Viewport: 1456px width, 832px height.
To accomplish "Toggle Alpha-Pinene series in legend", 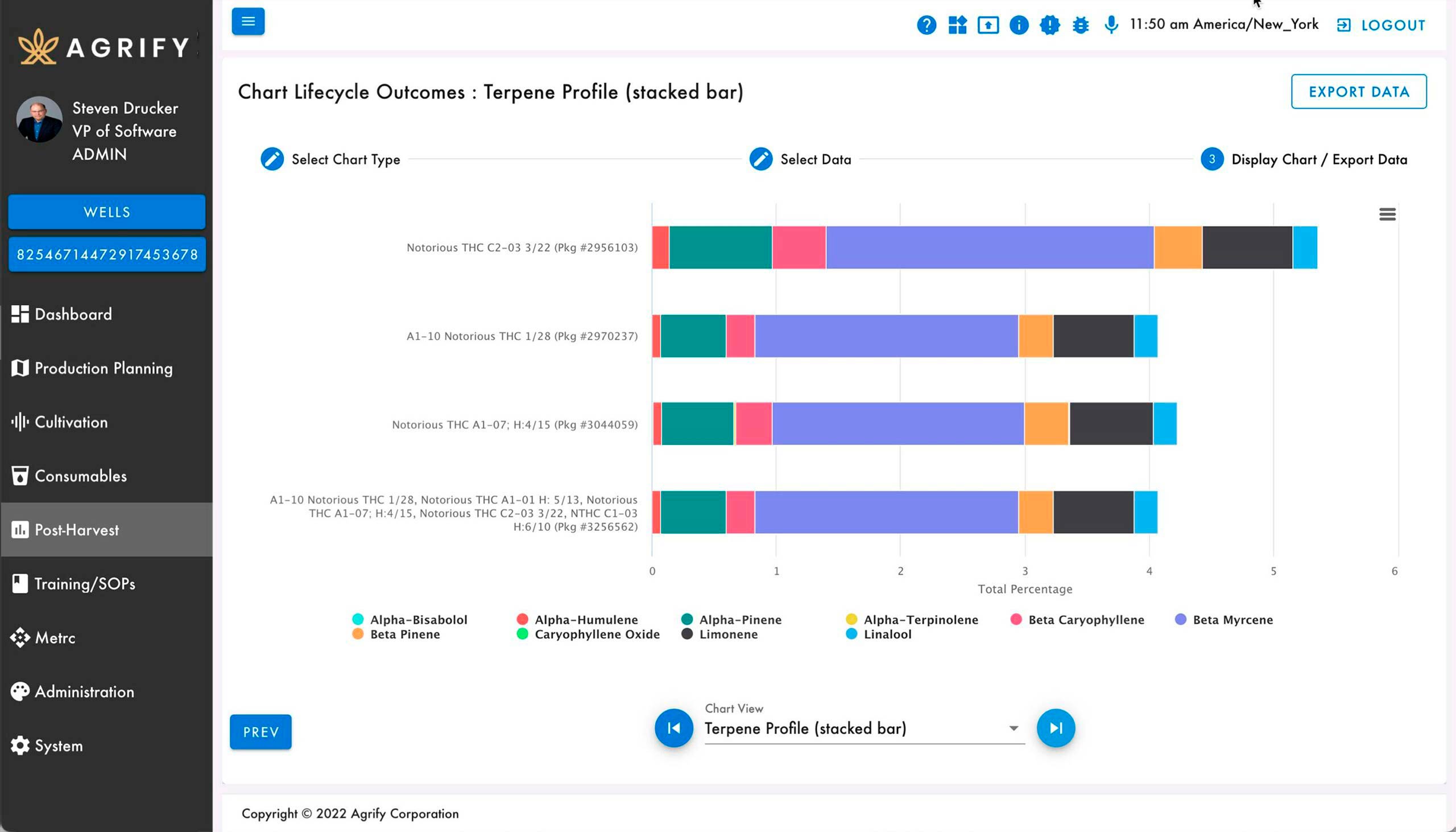I will point(731,619).
